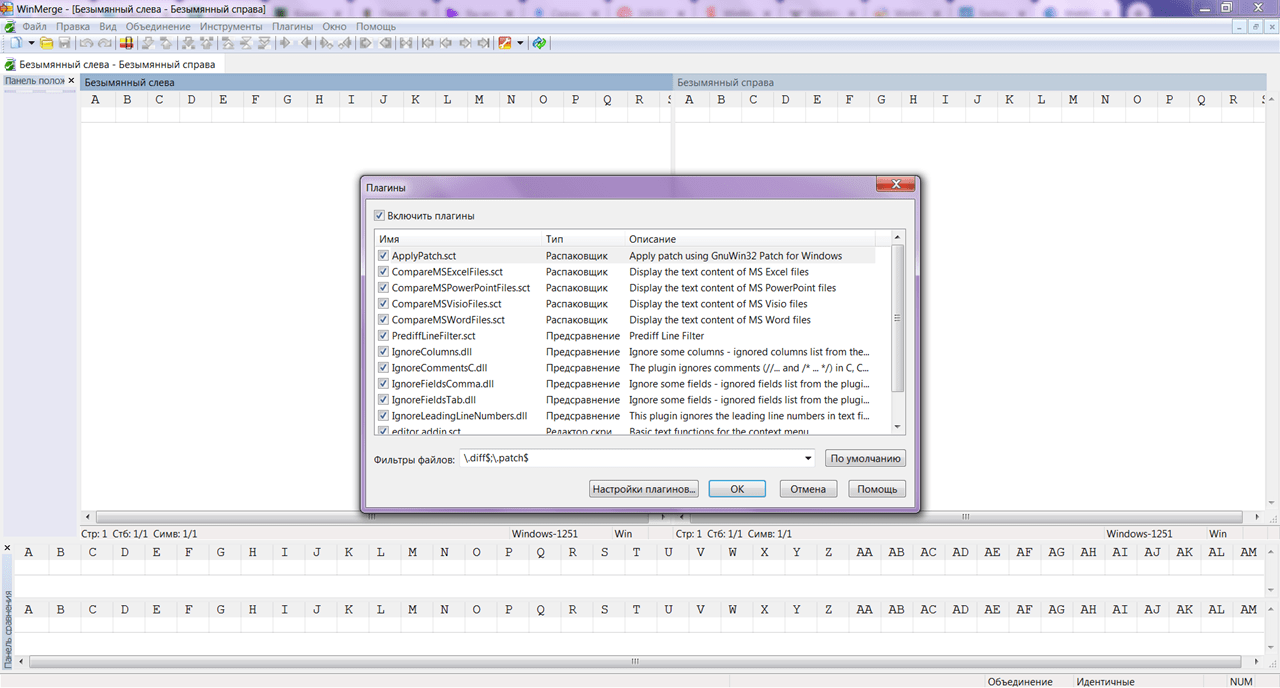This screenshot has height=688, width=1280.
Task: Open the Инструменты menu
Action: (231, 26)
